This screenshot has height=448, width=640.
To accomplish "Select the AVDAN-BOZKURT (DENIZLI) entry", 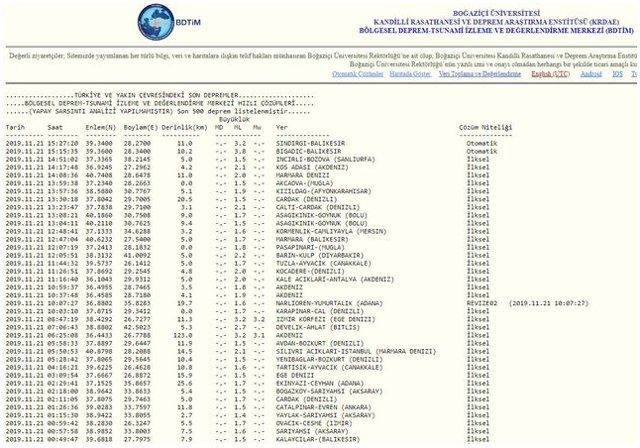I will coord(320,343).
